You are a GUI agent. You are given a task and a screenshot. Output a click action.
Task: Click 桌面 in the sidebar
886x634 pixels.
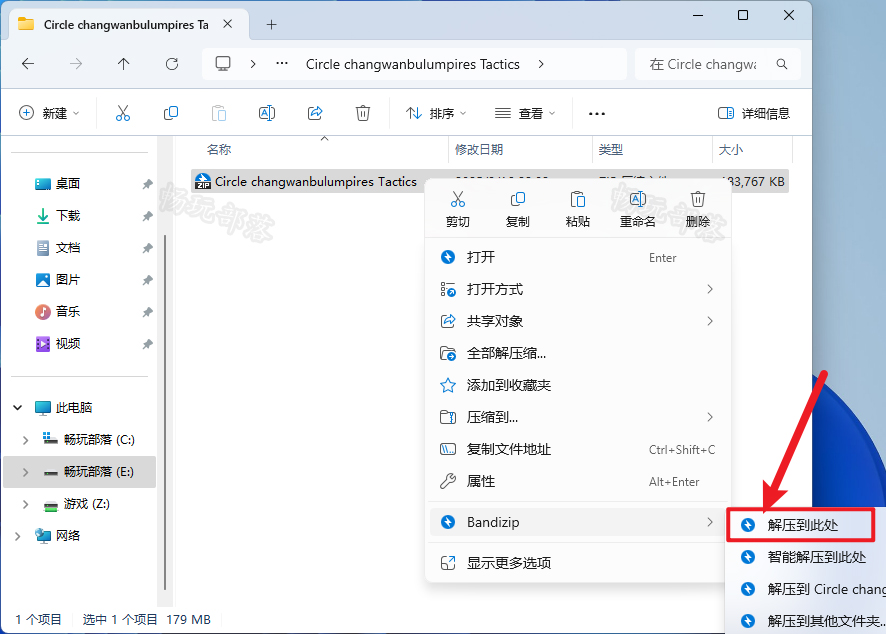pyautogui.click(x=68, y=183)
